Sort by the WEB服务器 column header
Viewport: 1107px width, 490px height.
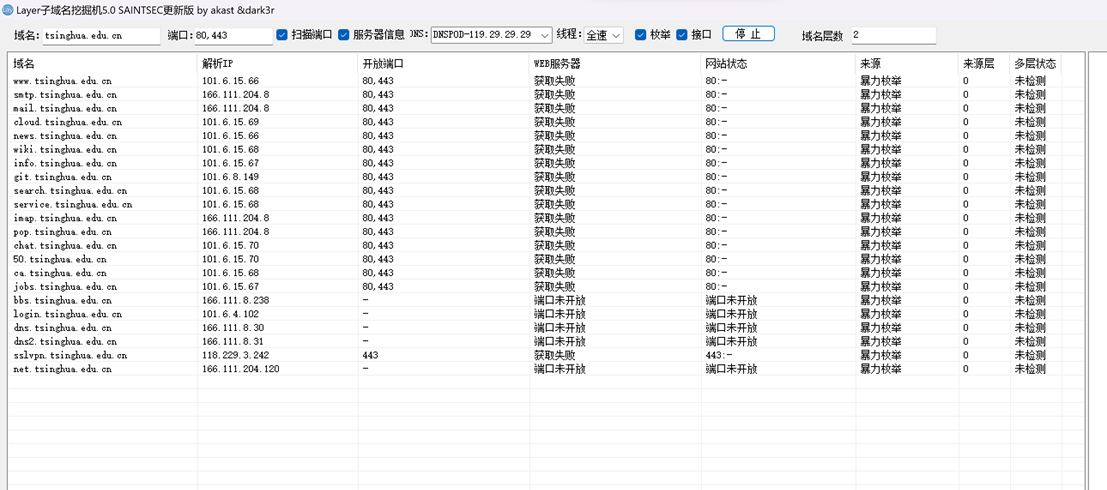click(x=616, y=64)
